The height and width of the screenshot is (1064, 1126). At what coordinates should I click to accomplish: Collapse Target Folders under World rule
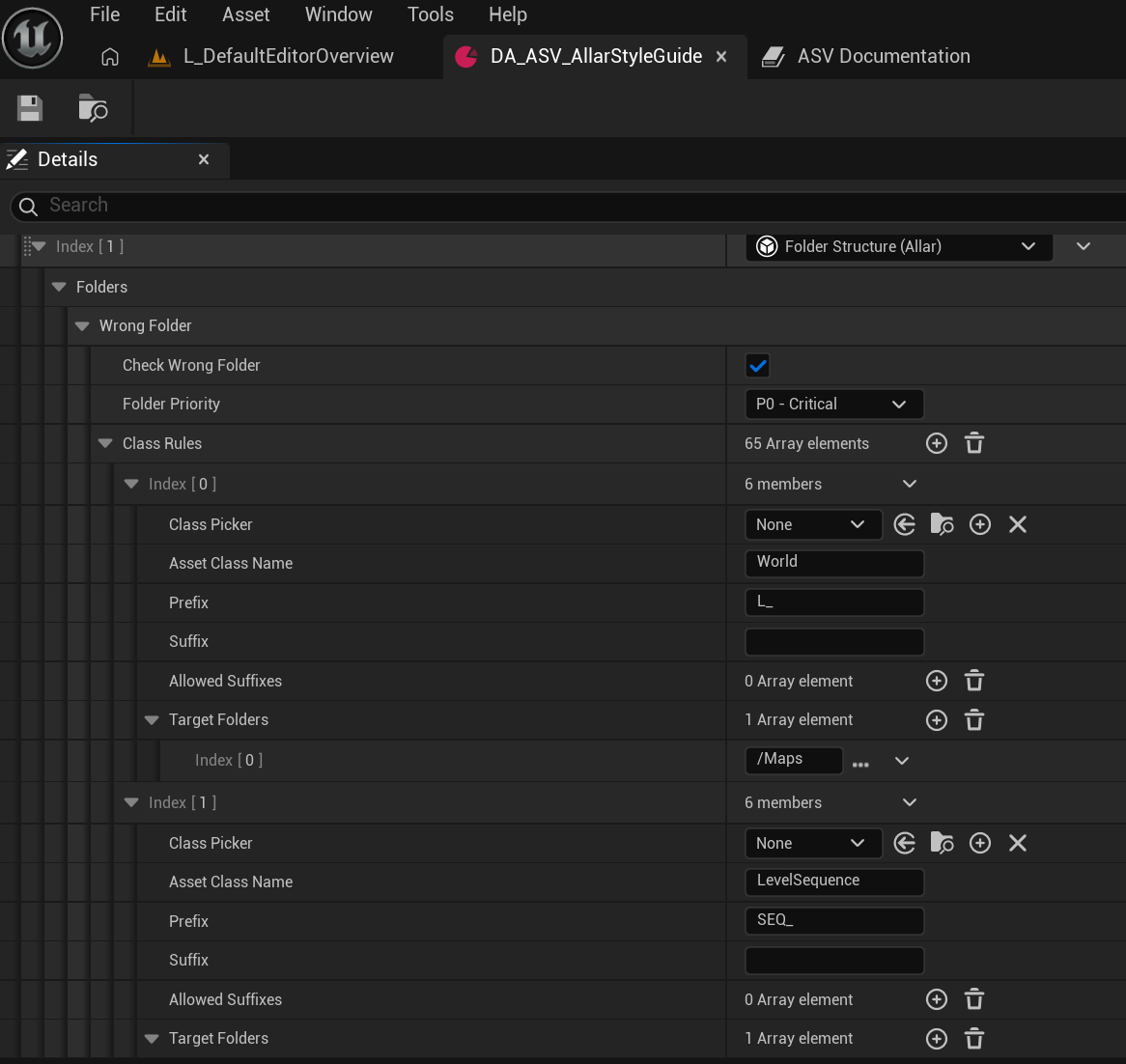coord(152,720)
